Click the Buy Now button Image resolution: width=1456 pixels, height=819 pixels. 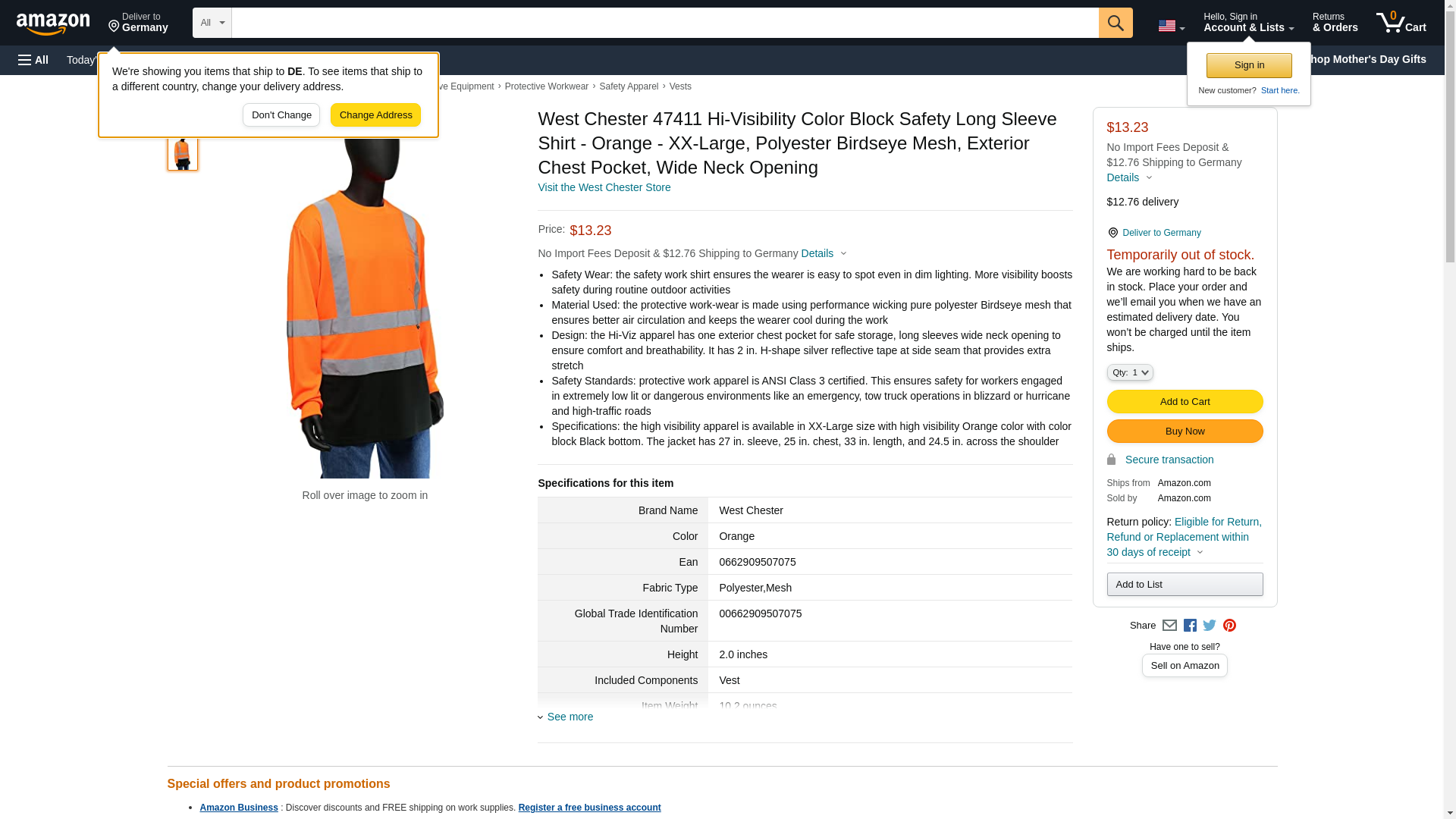(x=1185, y=431)
